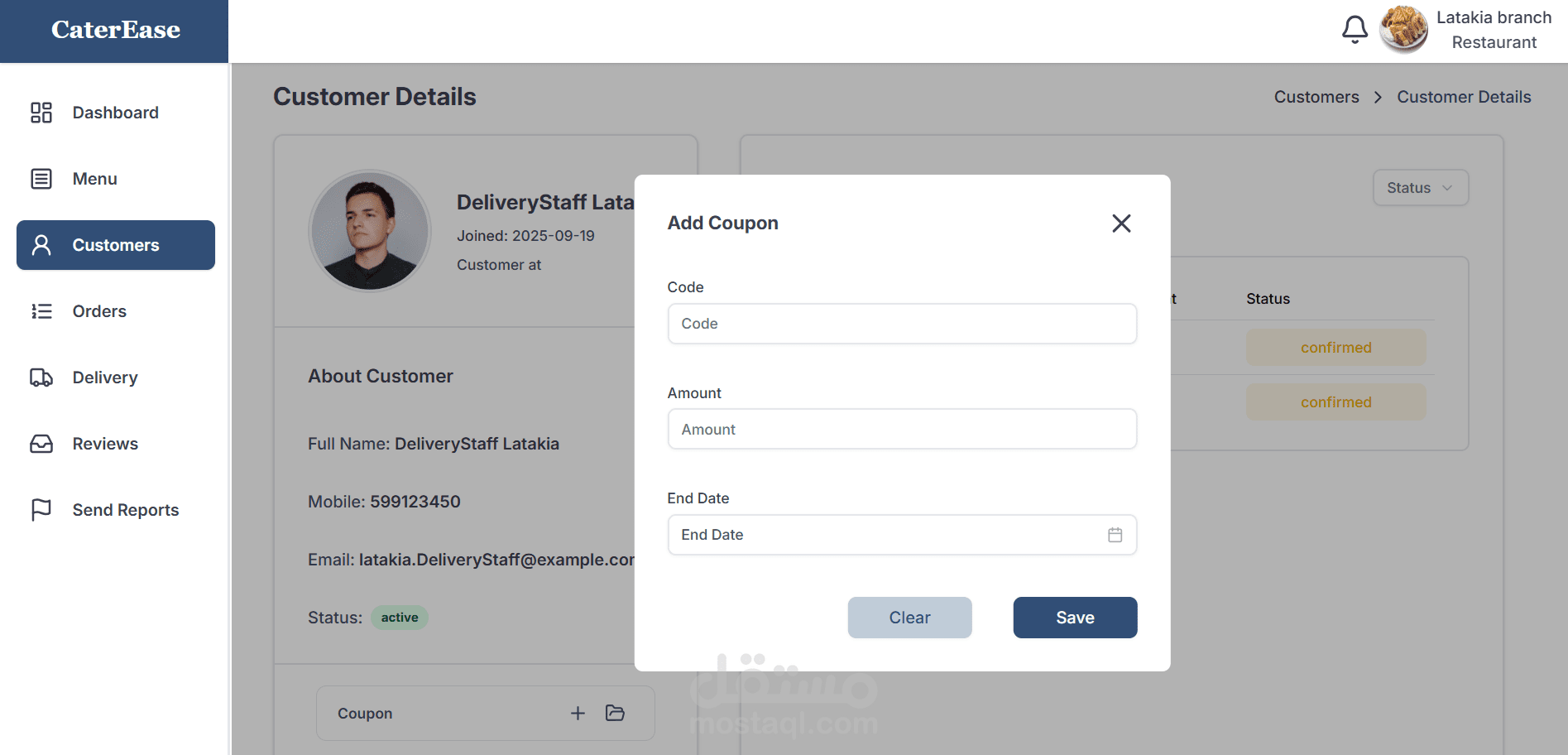Expand the Status filter dropdown
This screenshot has width=1568, height=755.
[x=1420, y=188]
